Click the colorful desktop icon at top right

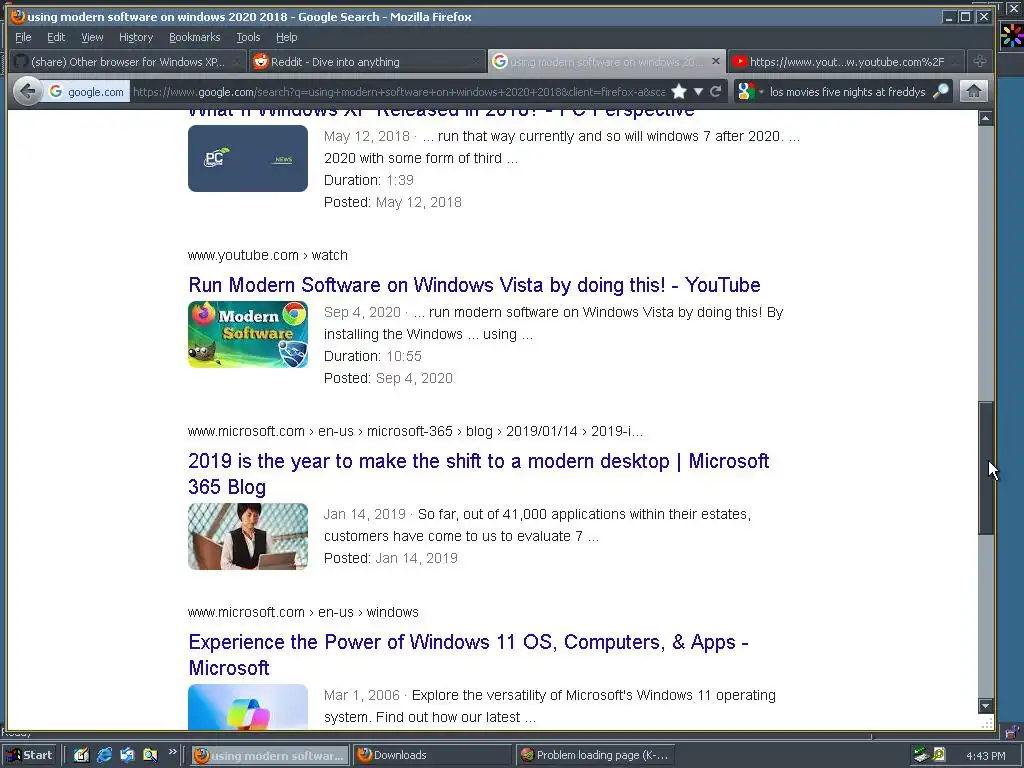point(1012,35)
